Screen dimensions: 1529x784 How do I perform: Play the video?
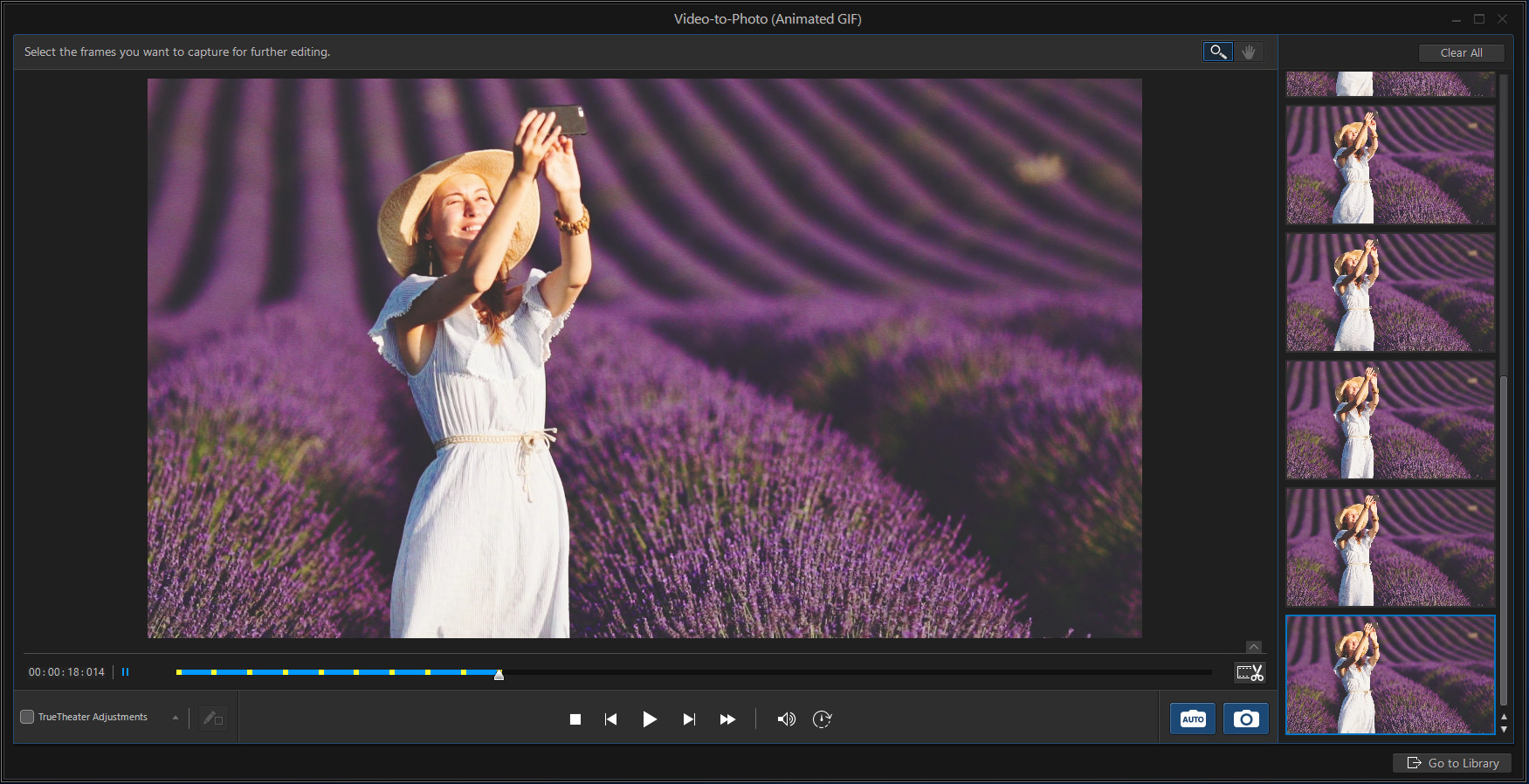coord(650,719)
